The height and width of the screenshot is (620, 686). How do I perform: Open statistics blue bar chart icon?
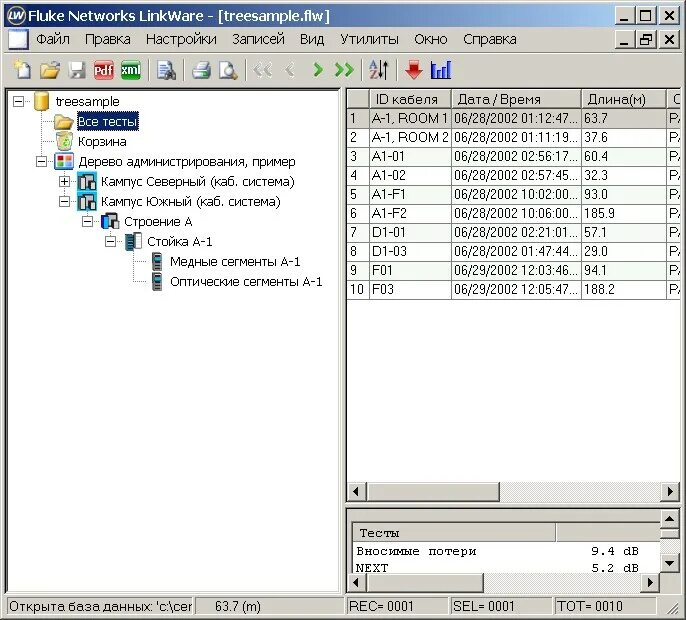[441, 70]
